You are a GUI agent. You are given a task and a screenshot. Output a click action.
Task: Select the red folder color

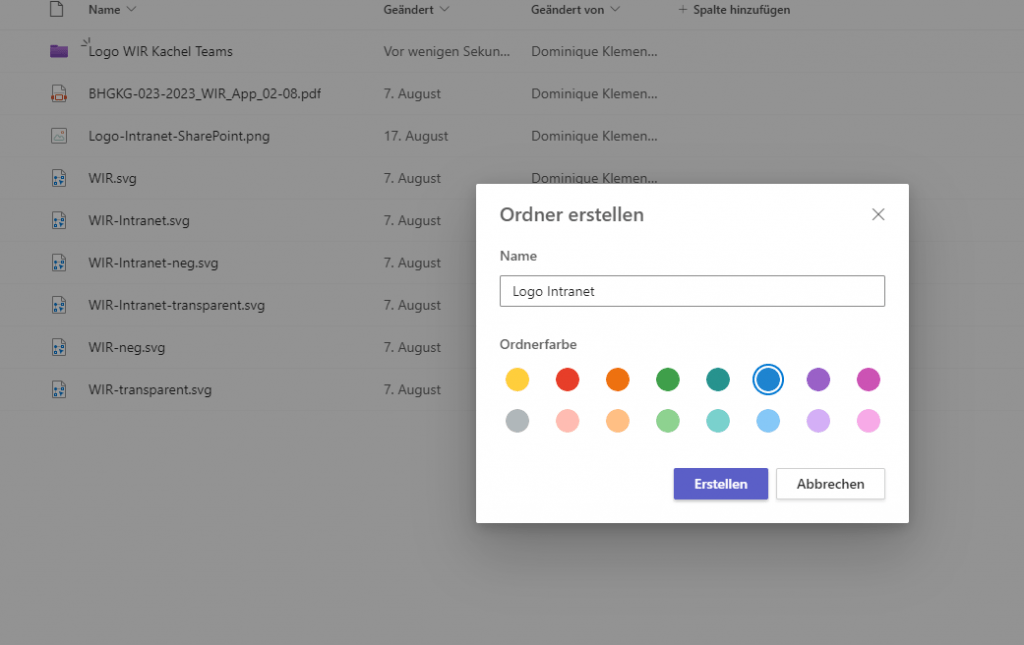(567, 379)
